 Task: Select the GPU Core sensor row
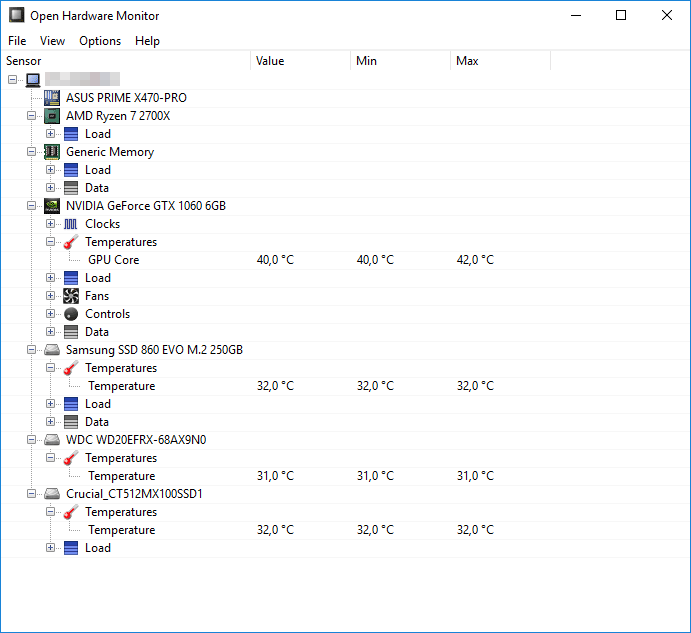346,260
